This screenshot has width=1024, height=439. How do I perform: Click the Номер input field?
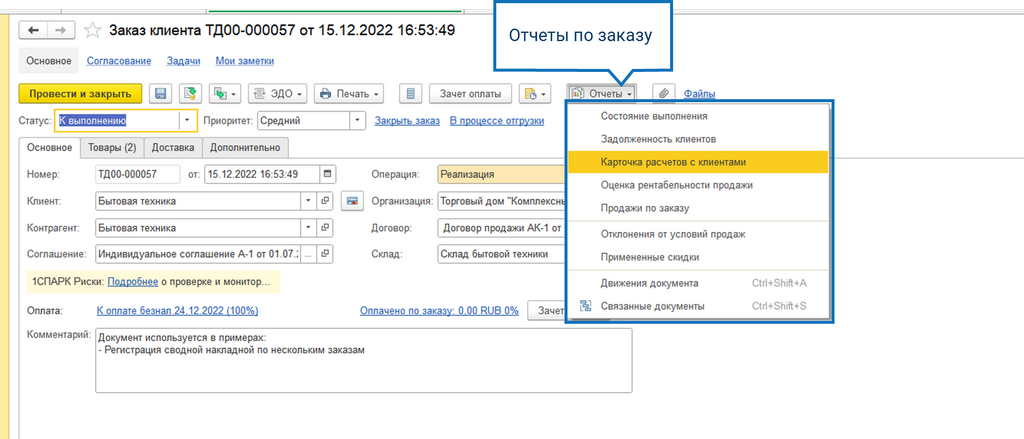click(x=138, y=174)
